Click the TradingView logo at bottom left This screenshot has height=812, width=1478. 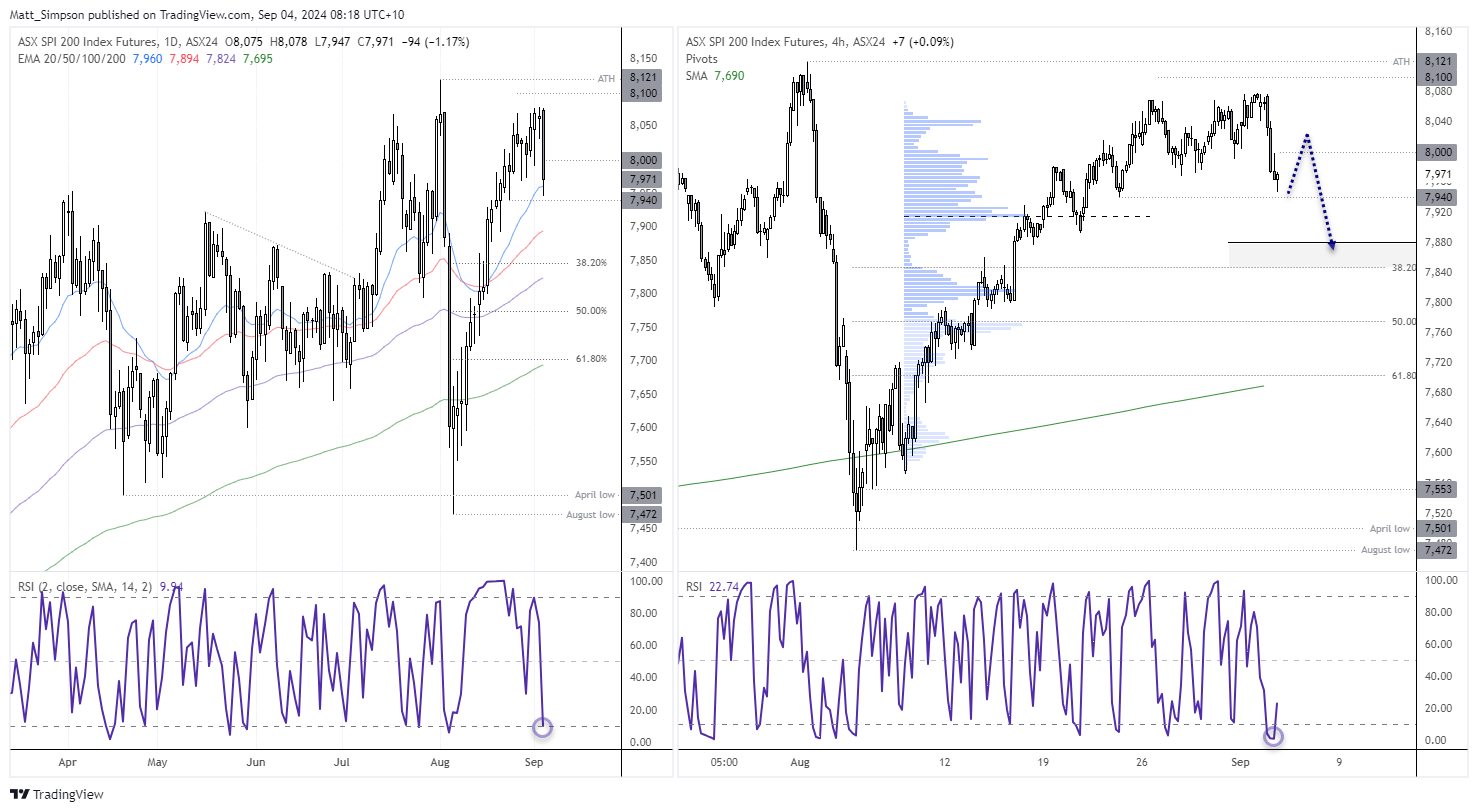[x=54, y=795]
